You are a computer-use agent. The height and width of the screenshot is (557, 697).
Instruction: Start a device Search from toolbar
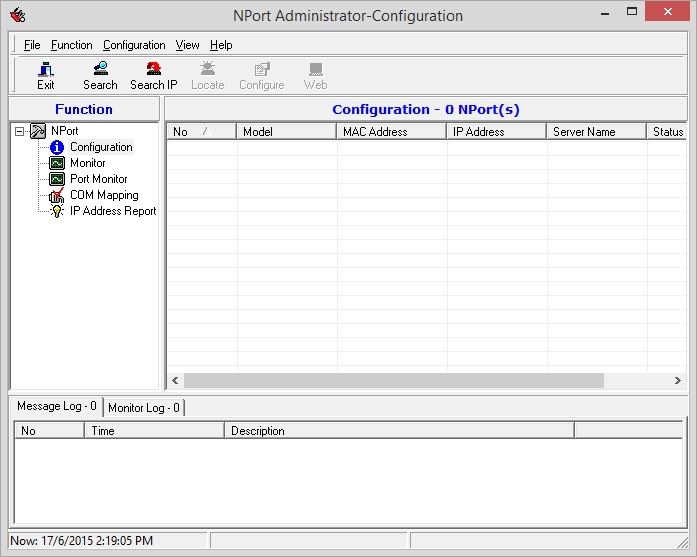tap(100, 76)
